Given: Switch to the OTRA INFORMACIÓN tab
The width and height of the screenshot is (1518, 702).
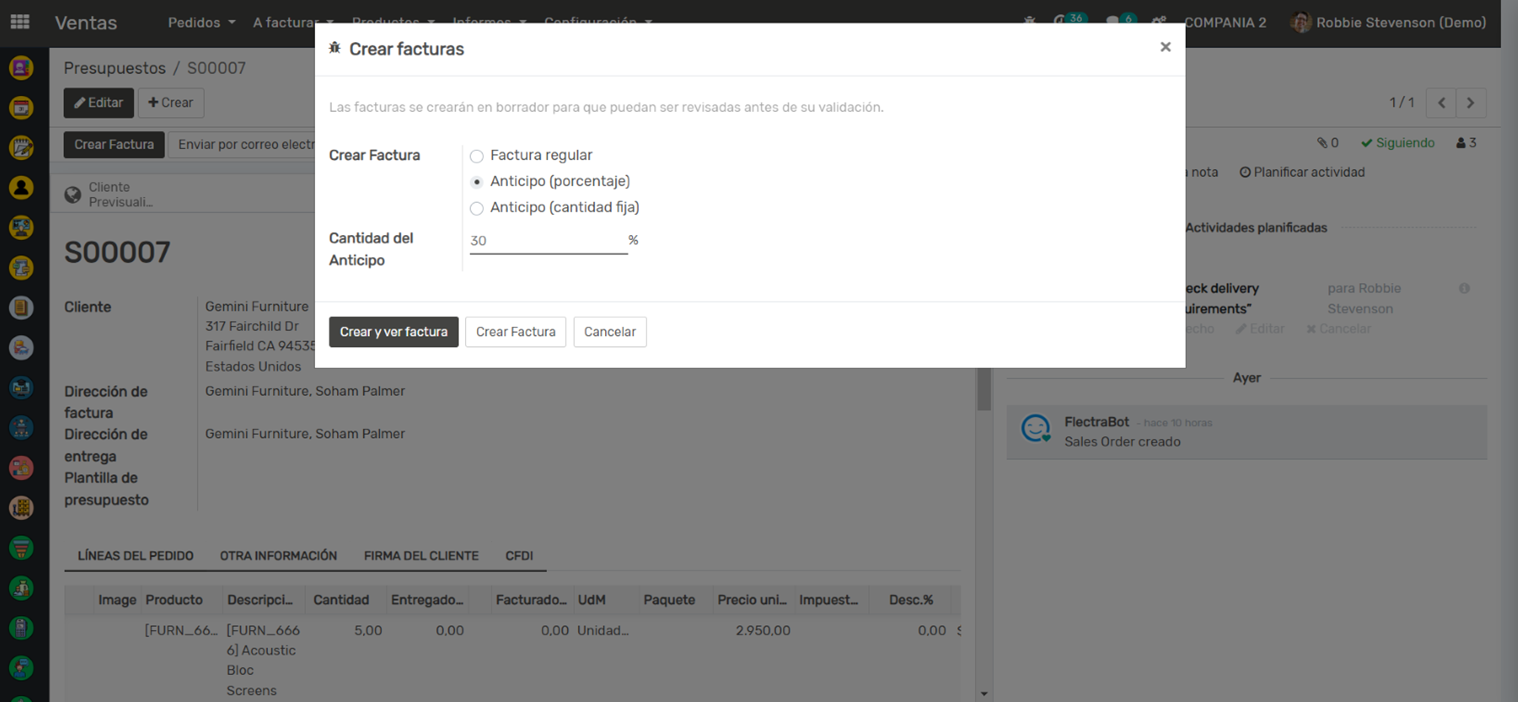Looking at the screenshot, I should 278,556.
